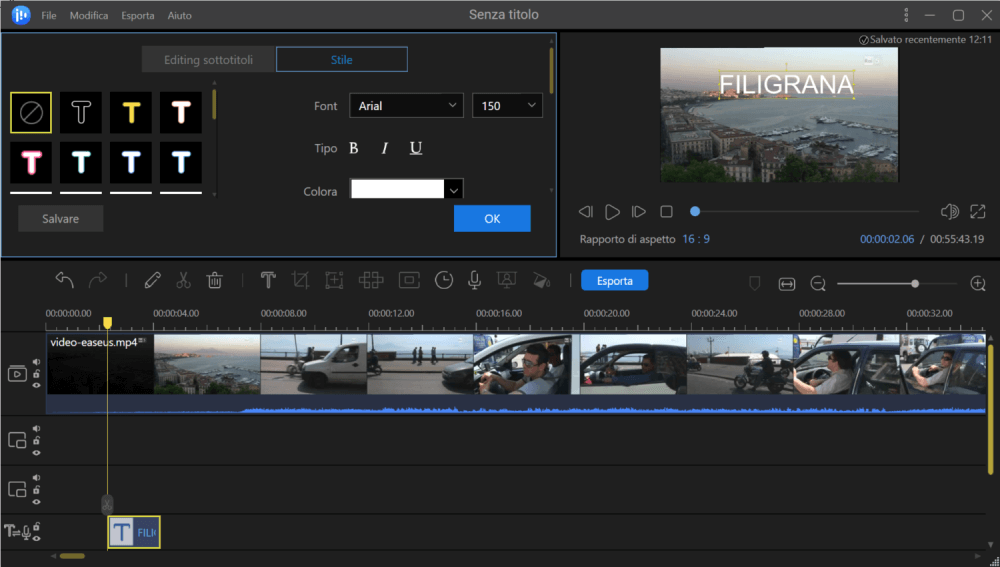
Task: Select the FILI text clip on timeline
Action: (134, 532)
